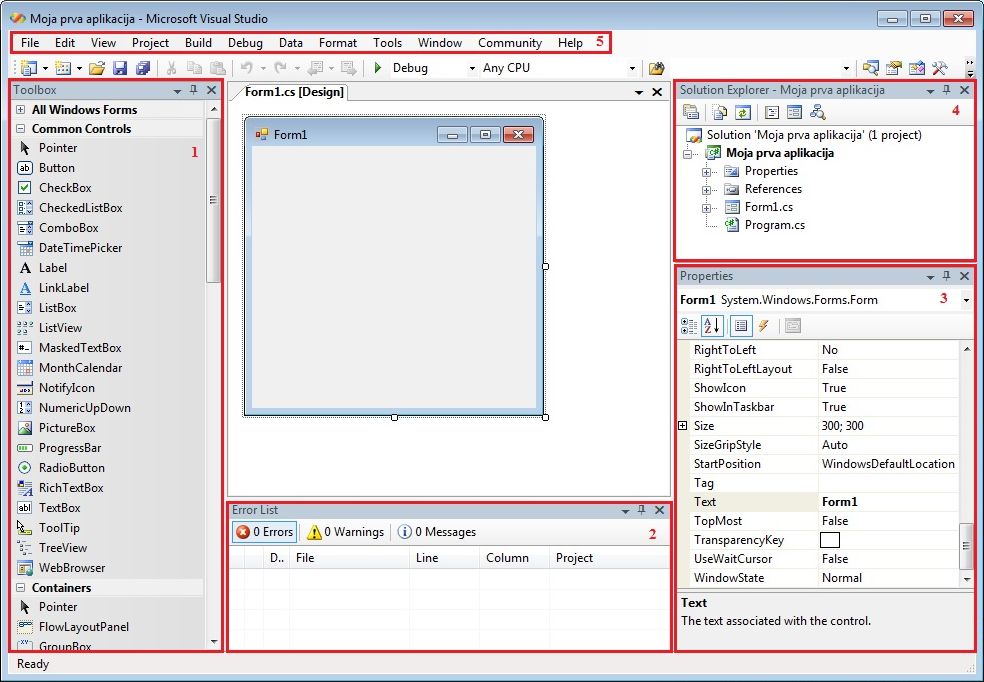The height and width of the screenshot is (682, 984).
Task: Open the Any CPU platform dropdown
Action: pos(632,68)
